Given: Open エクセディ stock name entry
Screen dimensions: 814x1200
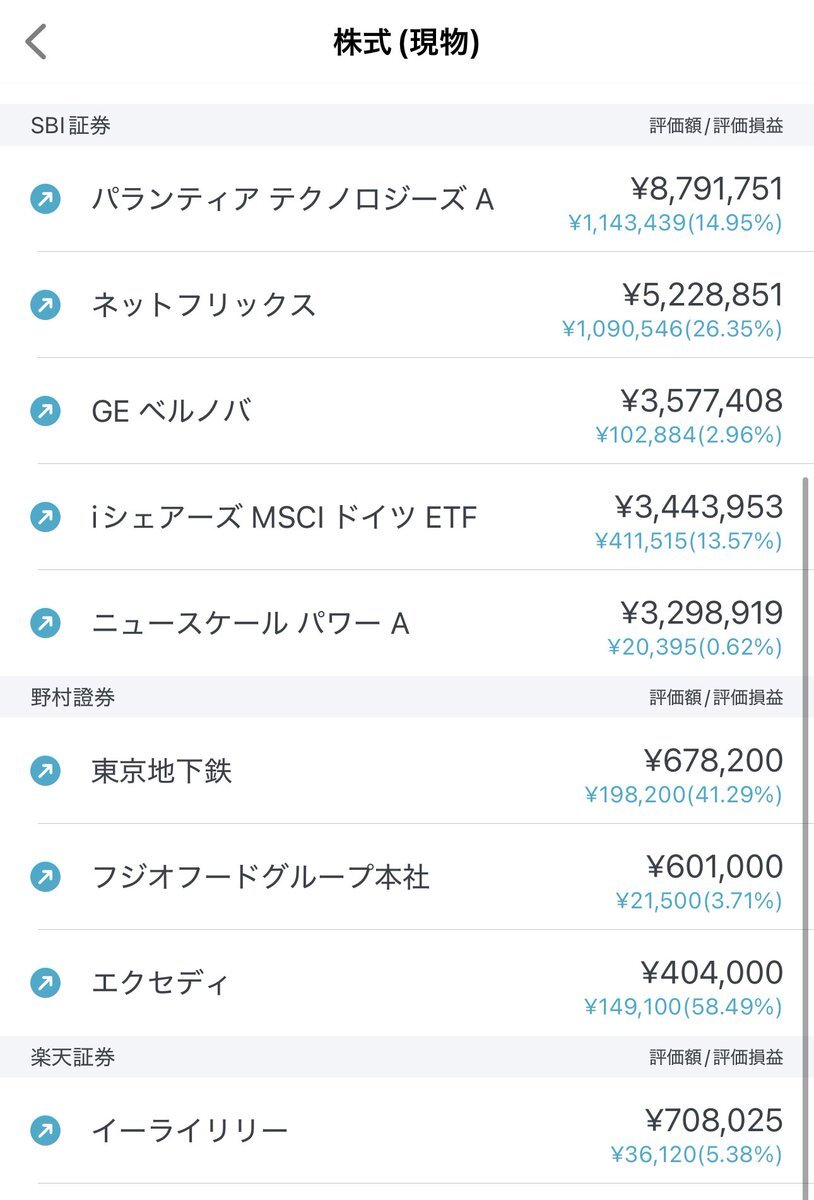Looking at the screenshot, I should pyautogui.click(x=160, y=983).
